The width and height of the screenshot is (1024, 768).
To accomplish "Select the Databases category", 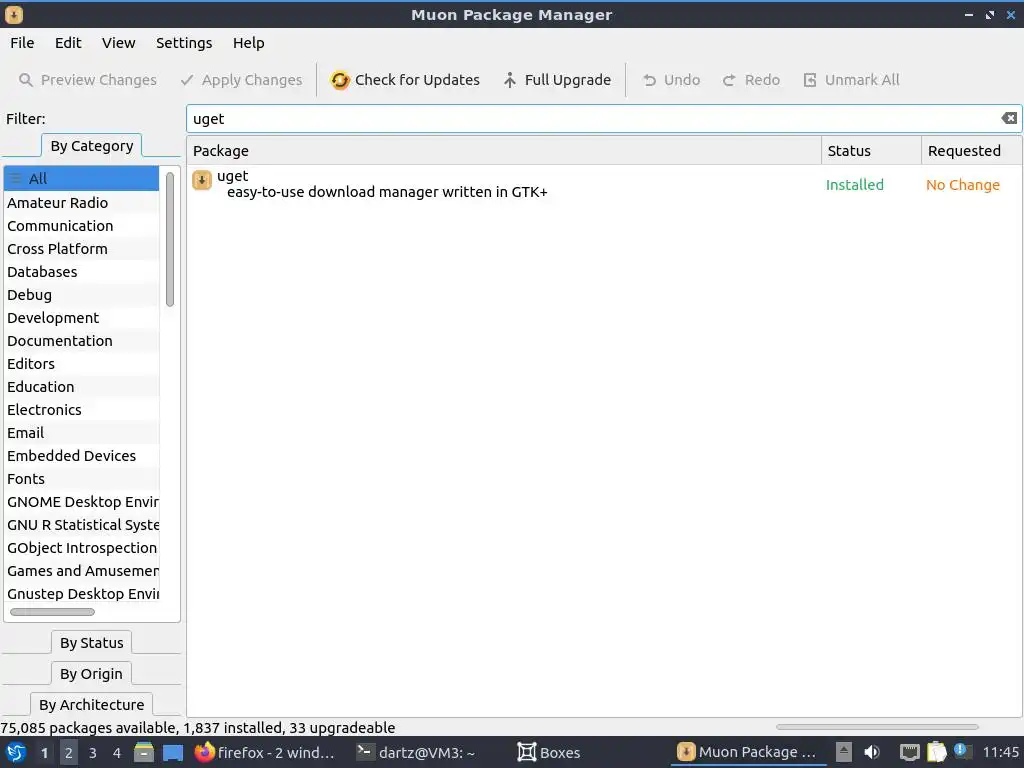I will tap(81, 272).
